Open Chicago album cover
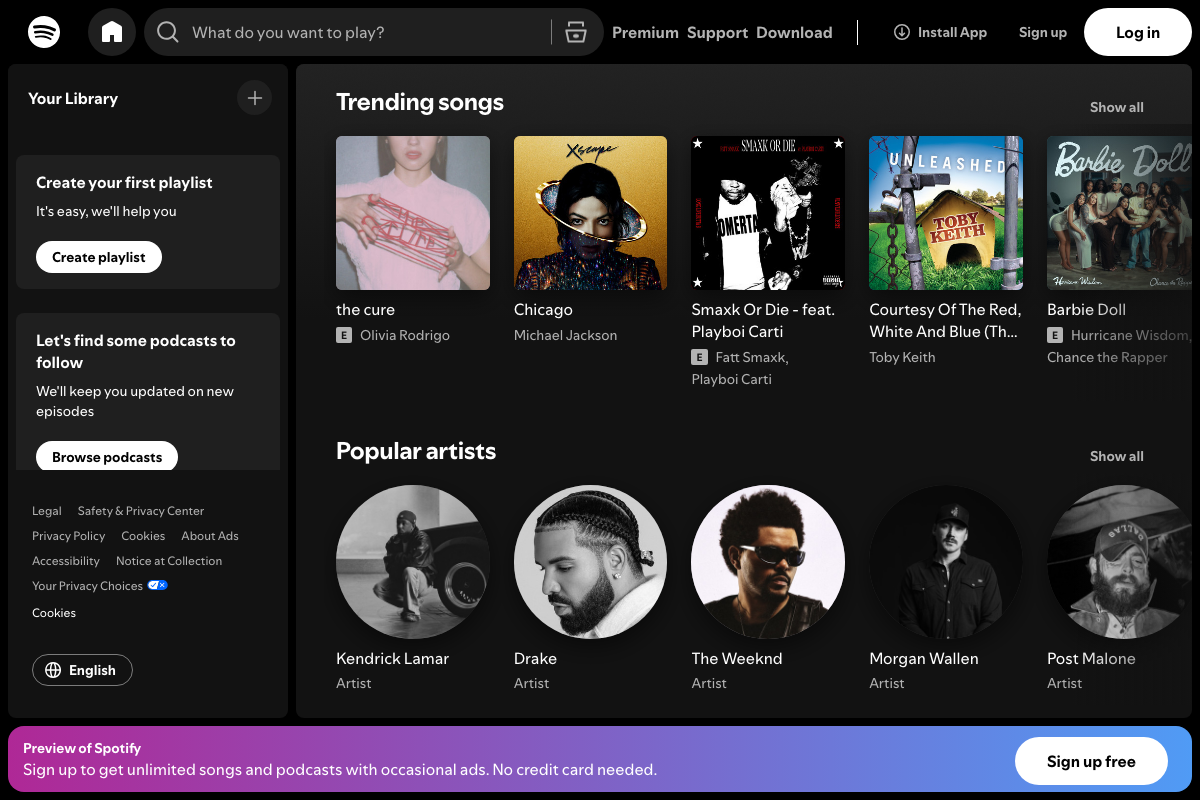Image resolution: width=1200 pixels, height=800 pixels. pos(590,213)
